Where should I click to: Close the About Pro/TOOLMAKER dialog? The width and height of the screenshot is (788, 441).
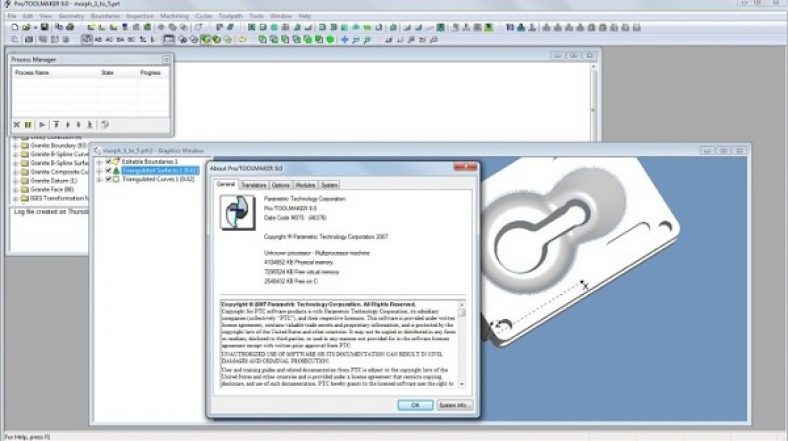tap(465, 166)
